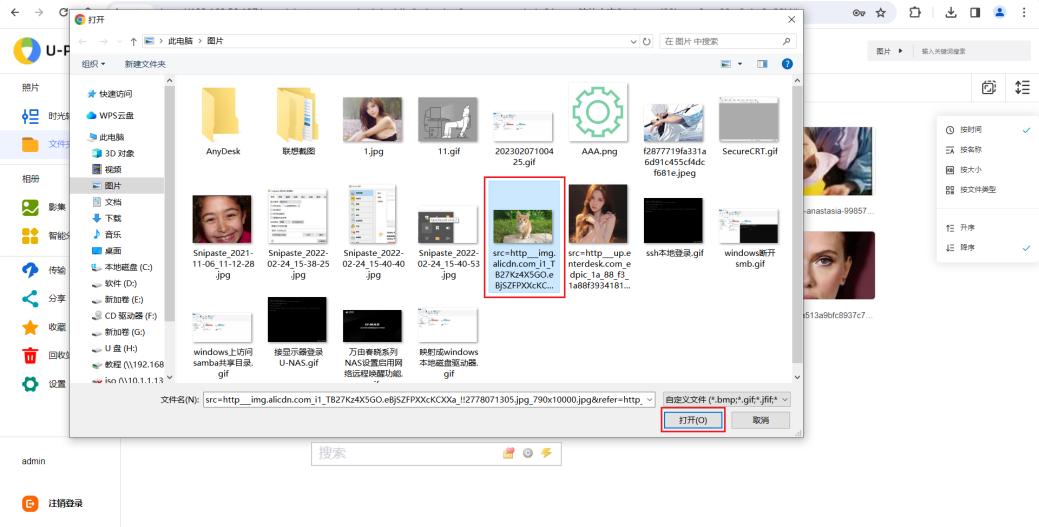The width and height of the screenshot is (1039, 527).
Task: Open the file type filter dropdown
Action: [x=727, y=399]
